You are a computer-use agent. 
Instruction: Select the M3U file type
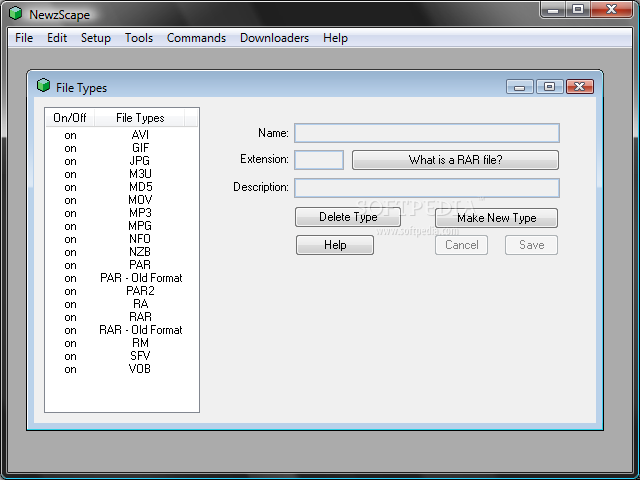pyautogui.click(x=140, y=174)
